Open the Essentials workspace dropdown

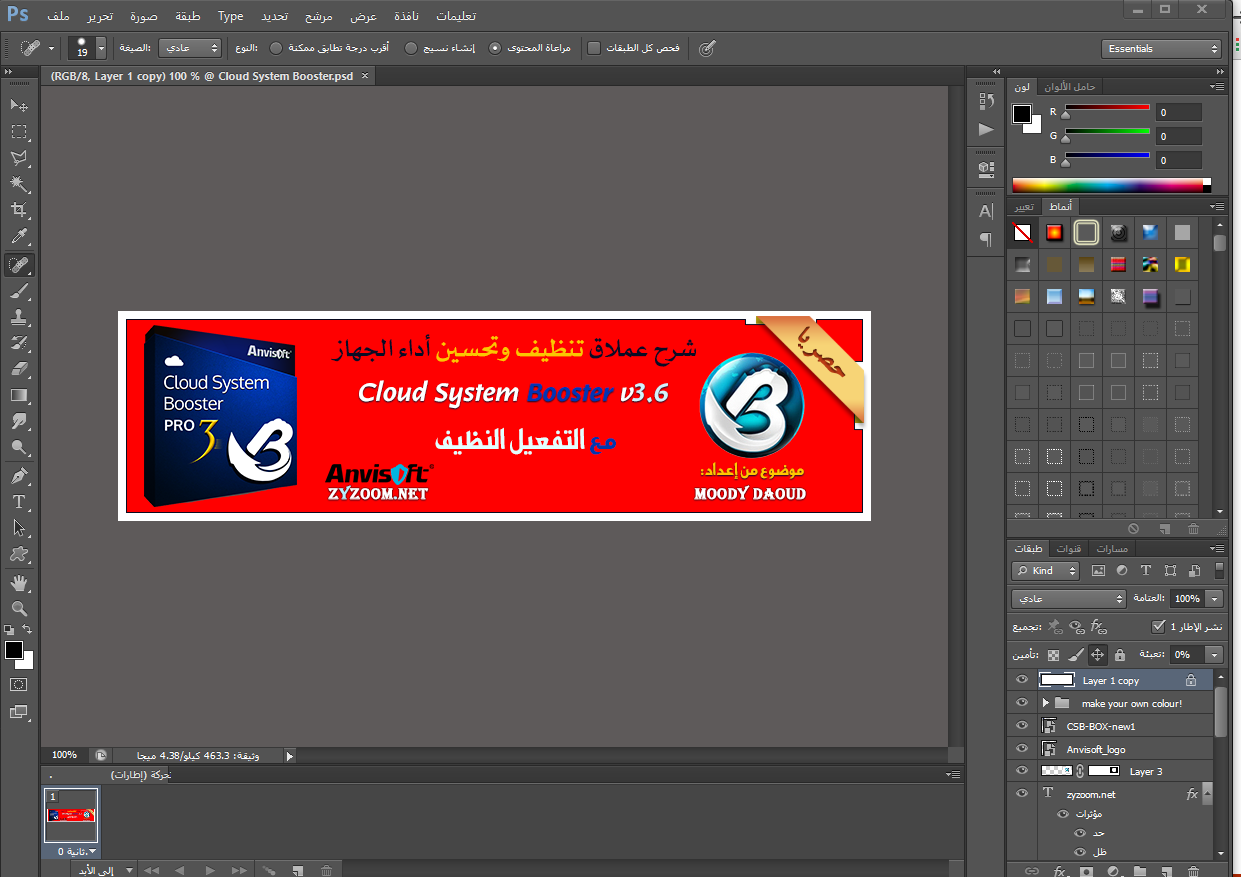click(x=1161, y=48)
